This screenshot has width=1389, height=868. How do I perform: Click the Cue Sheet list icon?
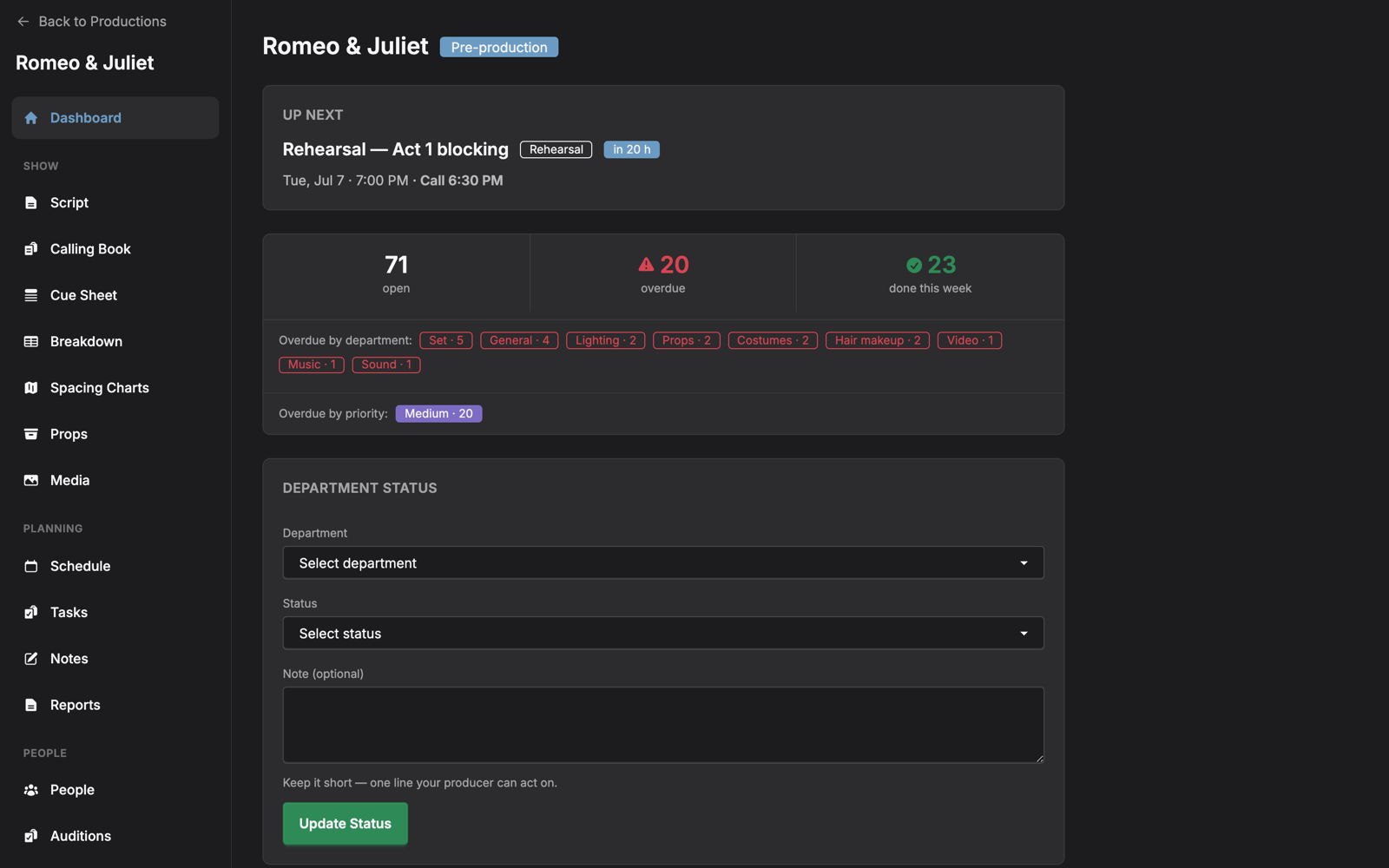tap(31, 295)
